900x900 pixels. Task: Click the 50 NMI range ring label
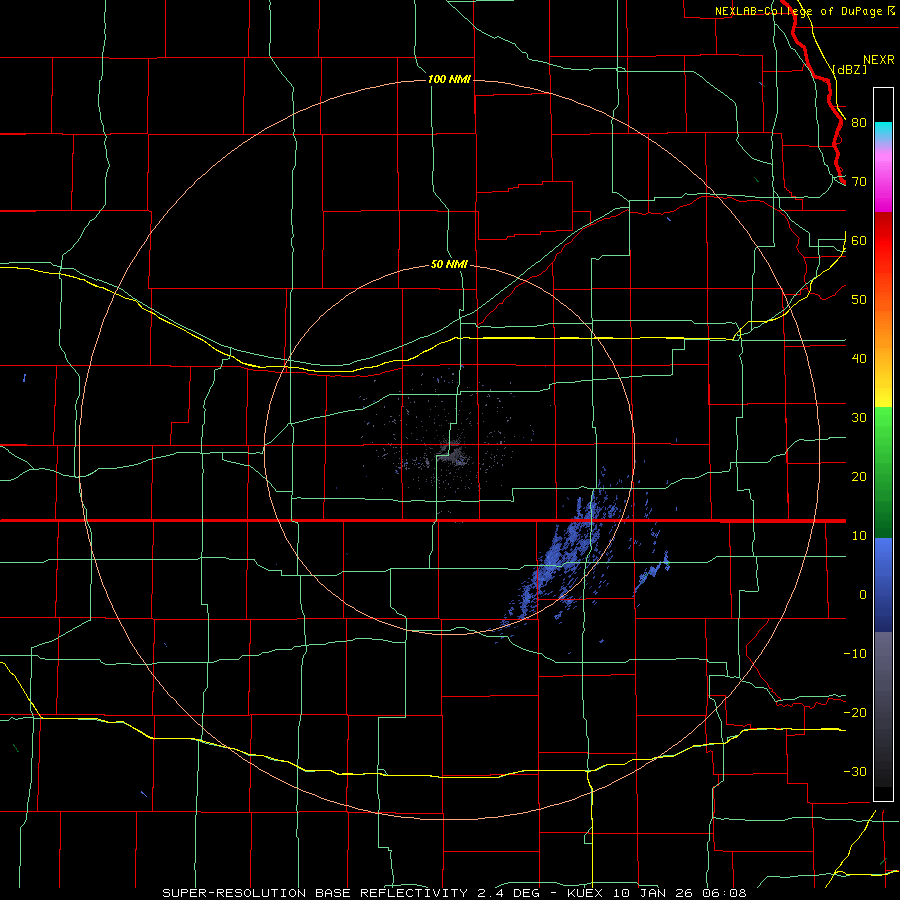pyautogui.click(x=449, y=265)
